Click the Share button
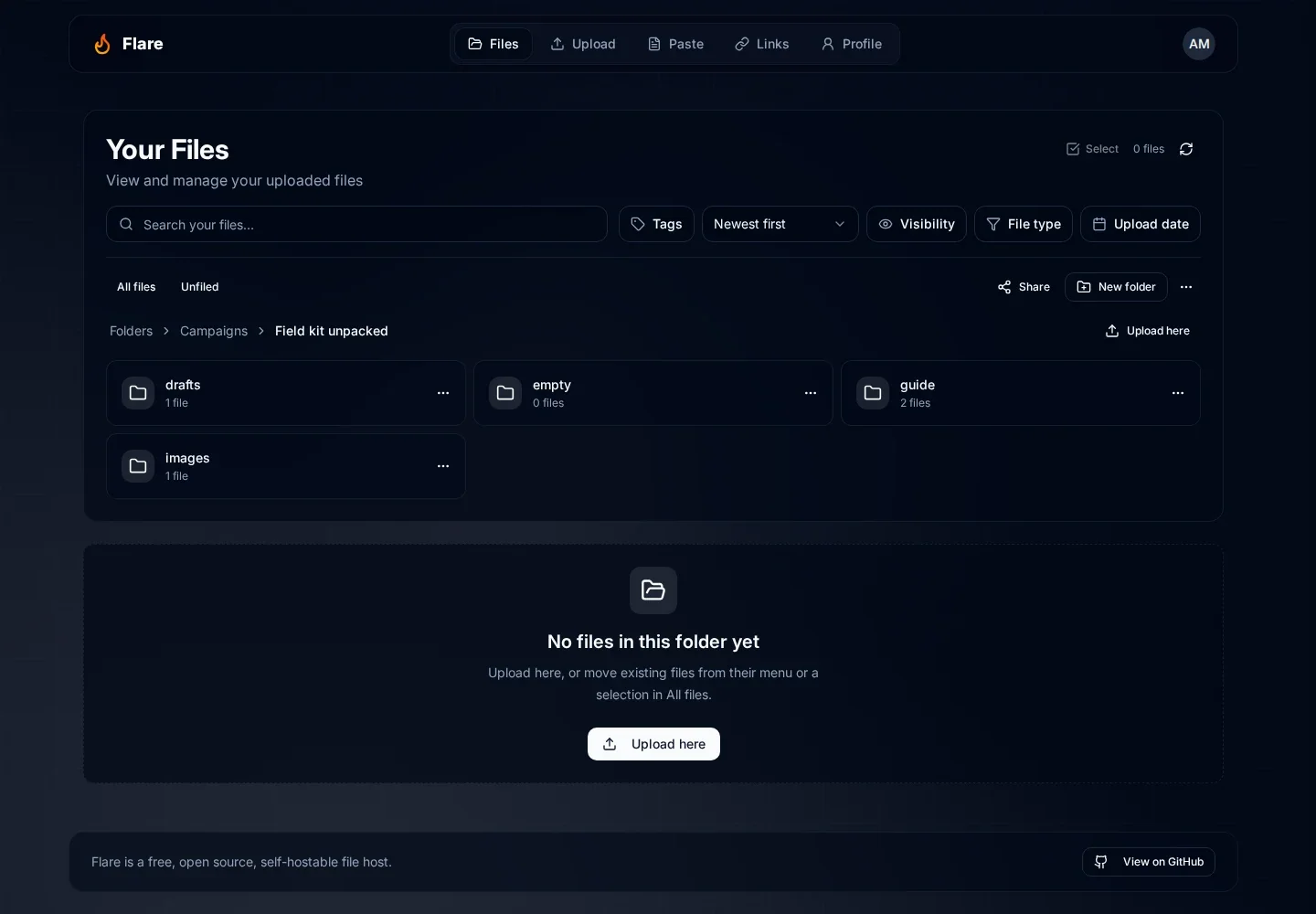Image resolution: width=1316 pixels, height=914 pixels. [x=1024, y=287]
